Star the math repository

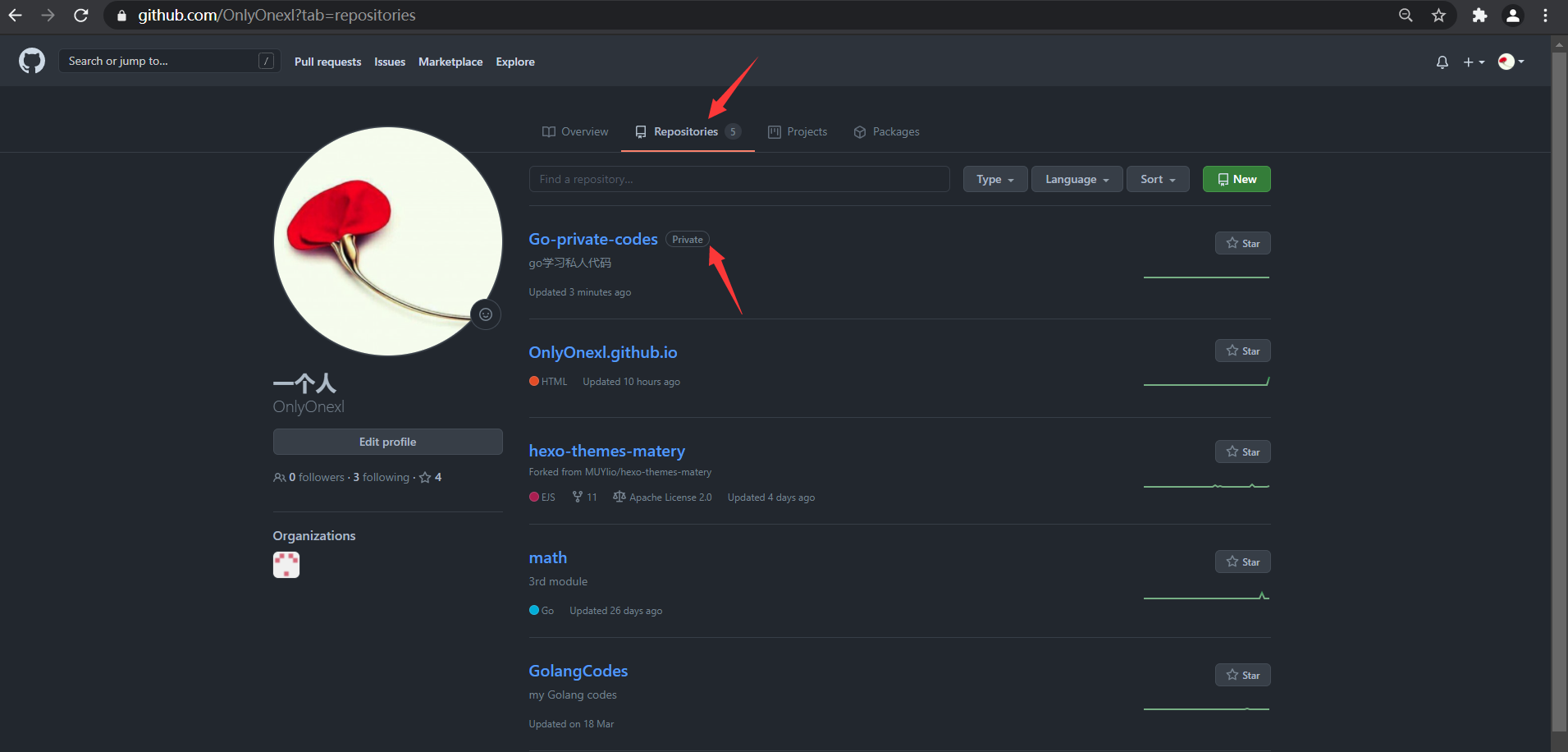click(1243, 562)
